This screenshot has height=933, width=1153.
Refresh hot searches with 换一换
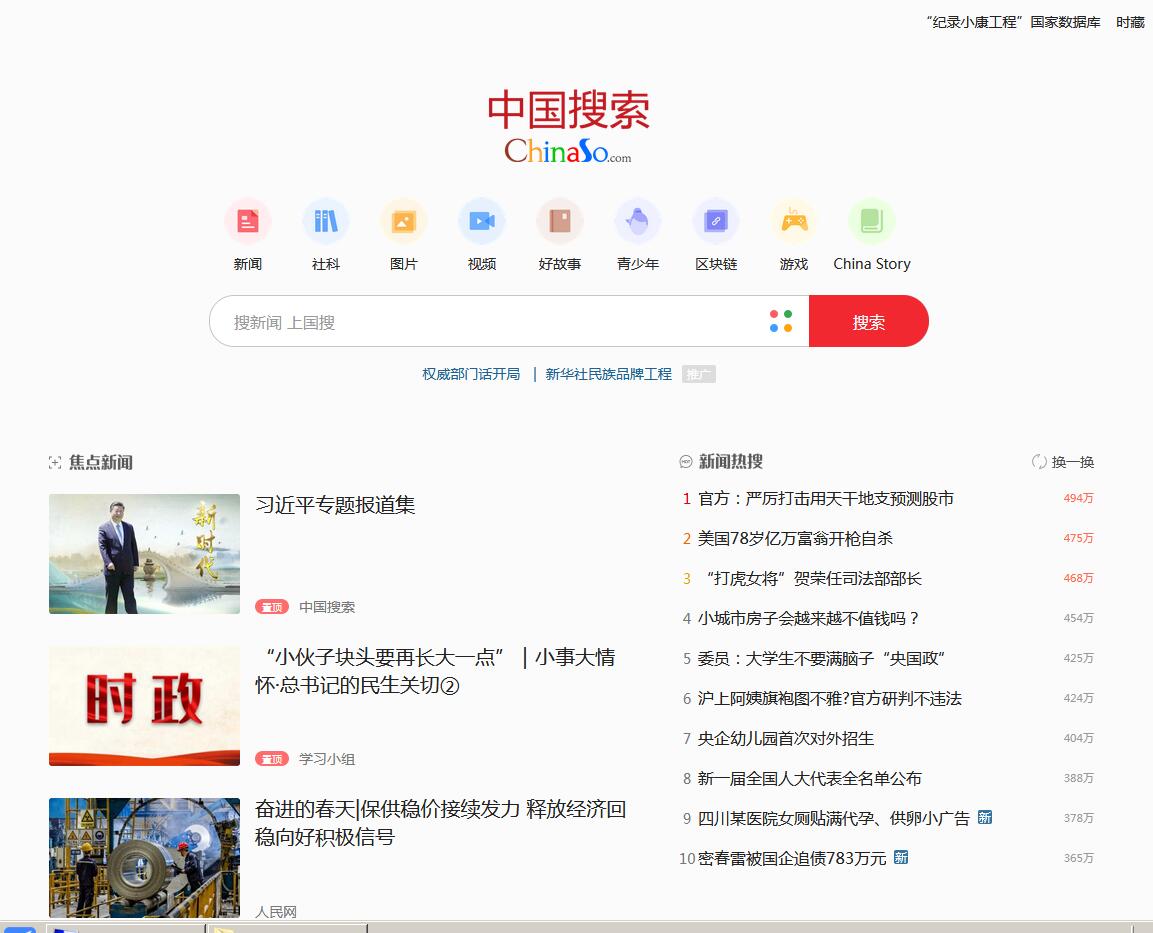pos(1064,462)
